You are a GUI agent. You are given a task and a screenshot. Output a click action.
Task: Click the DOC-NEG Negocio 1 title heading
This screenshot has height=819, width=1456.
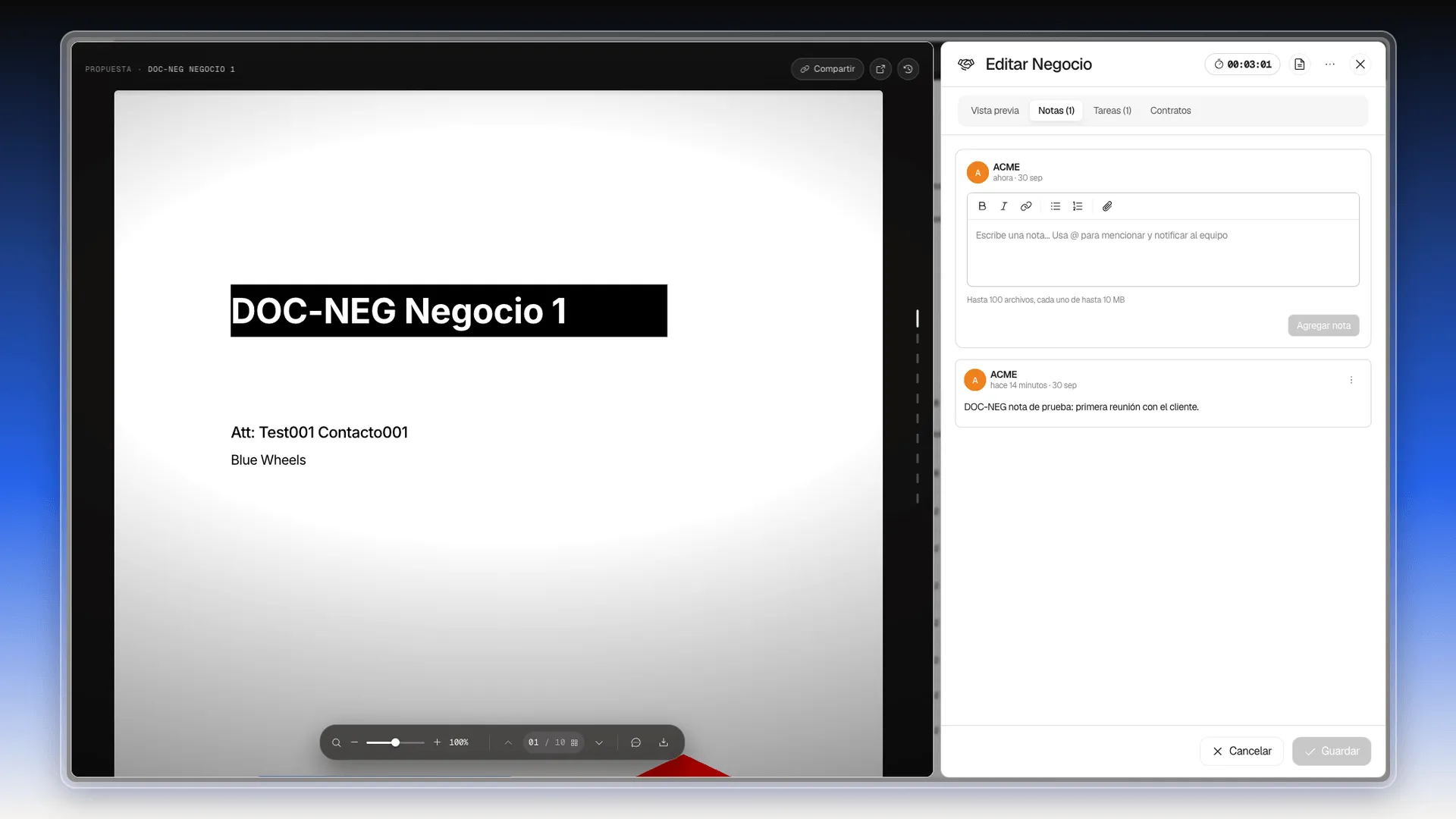tap(449, 311)
